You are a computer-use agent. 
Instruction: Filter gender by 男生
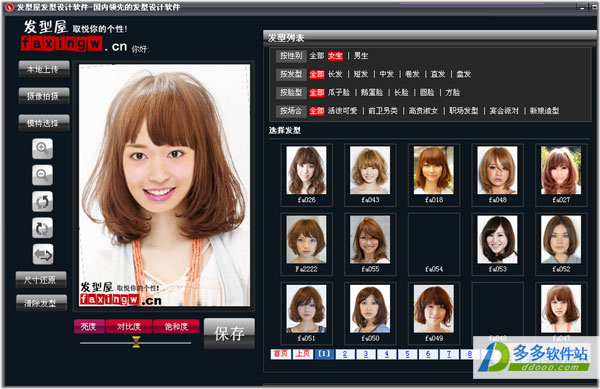tap(361, 56)
